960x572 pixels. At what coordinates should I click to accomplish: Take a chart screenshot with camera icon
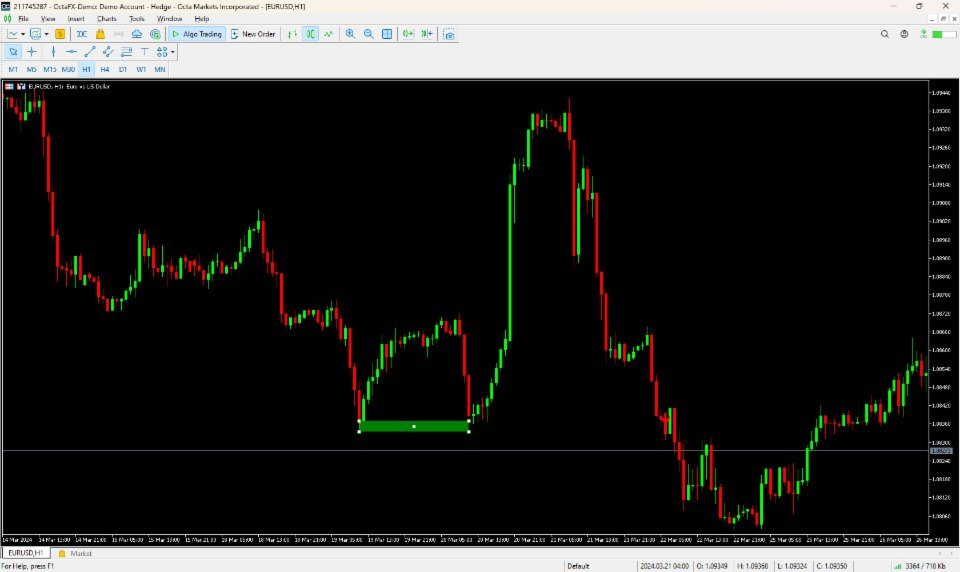pyautogui.click(x=449, y=34)
